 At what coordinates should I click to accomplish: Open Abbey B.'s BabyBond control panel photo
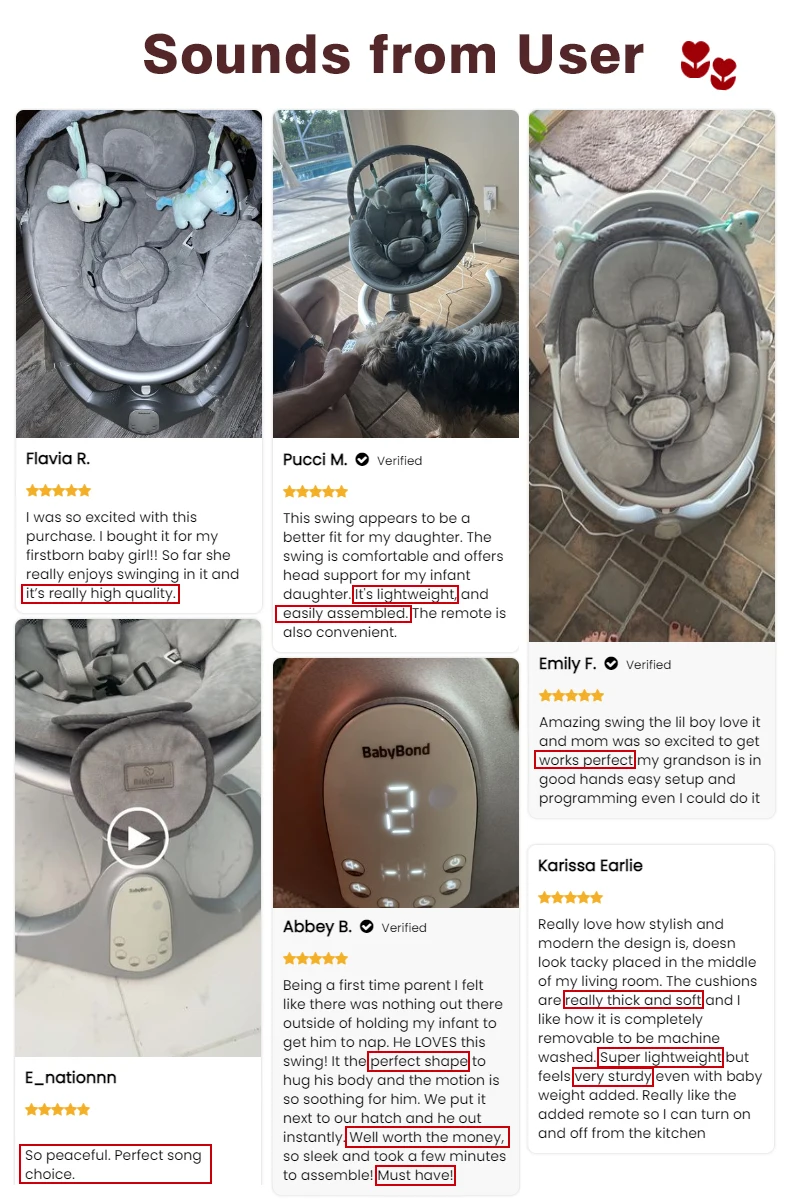coord(396,783)
